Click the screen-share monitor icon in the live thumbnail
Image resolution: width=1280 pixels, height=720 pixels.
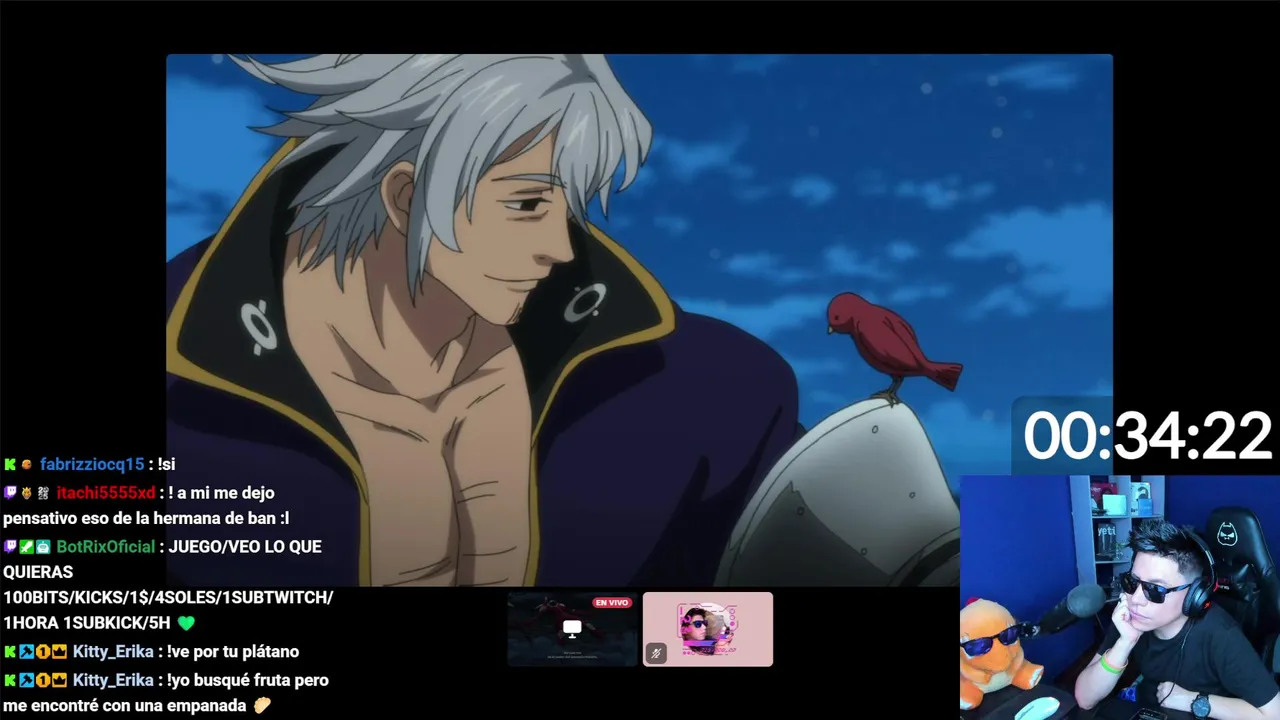572,628
